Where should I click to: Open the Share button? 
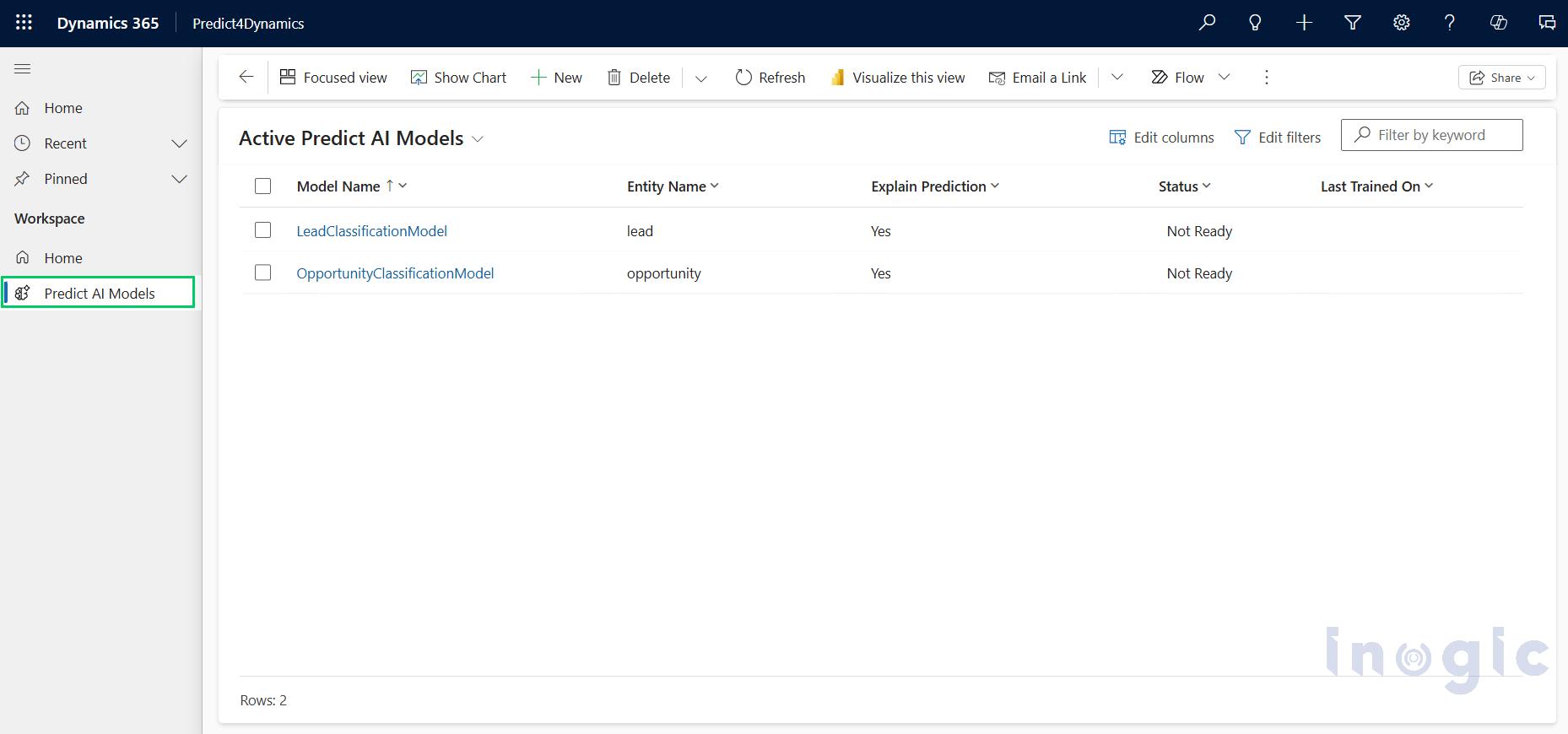[x=1502, y=78]
